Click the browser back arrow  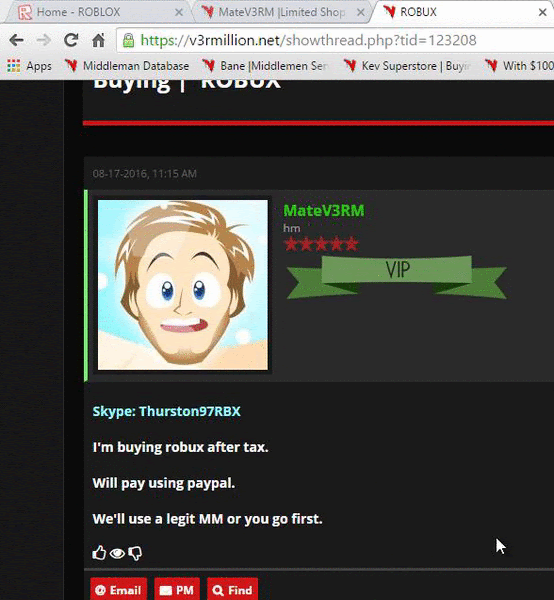(16, 40)
